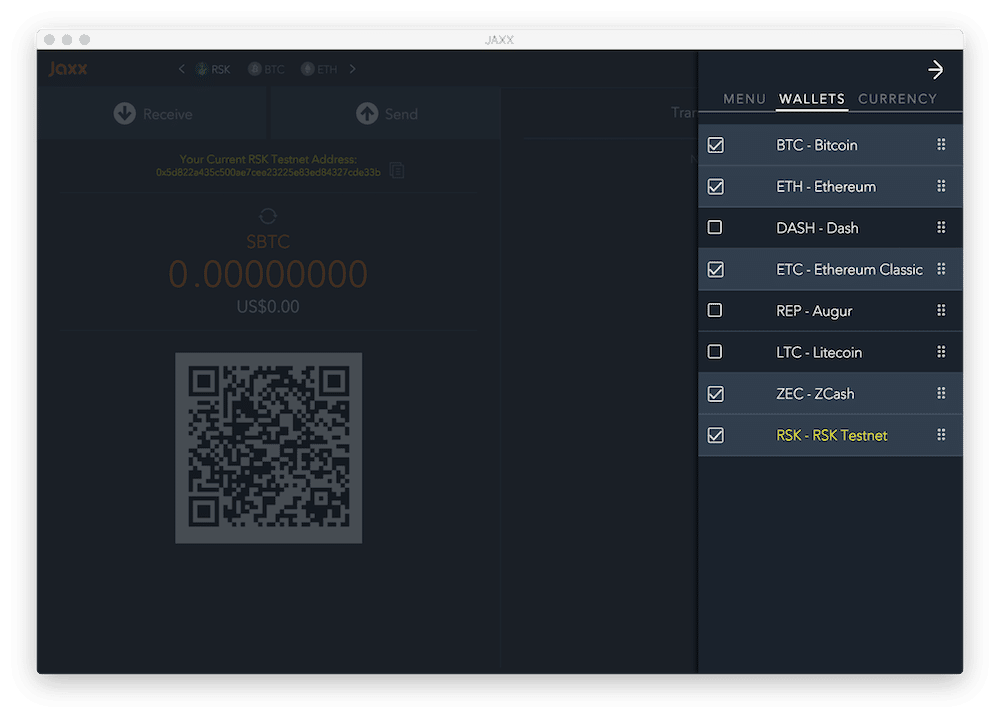Click the refresh balance icon above SBTC
1000x718 pixels.
click(x=268, y=216)
